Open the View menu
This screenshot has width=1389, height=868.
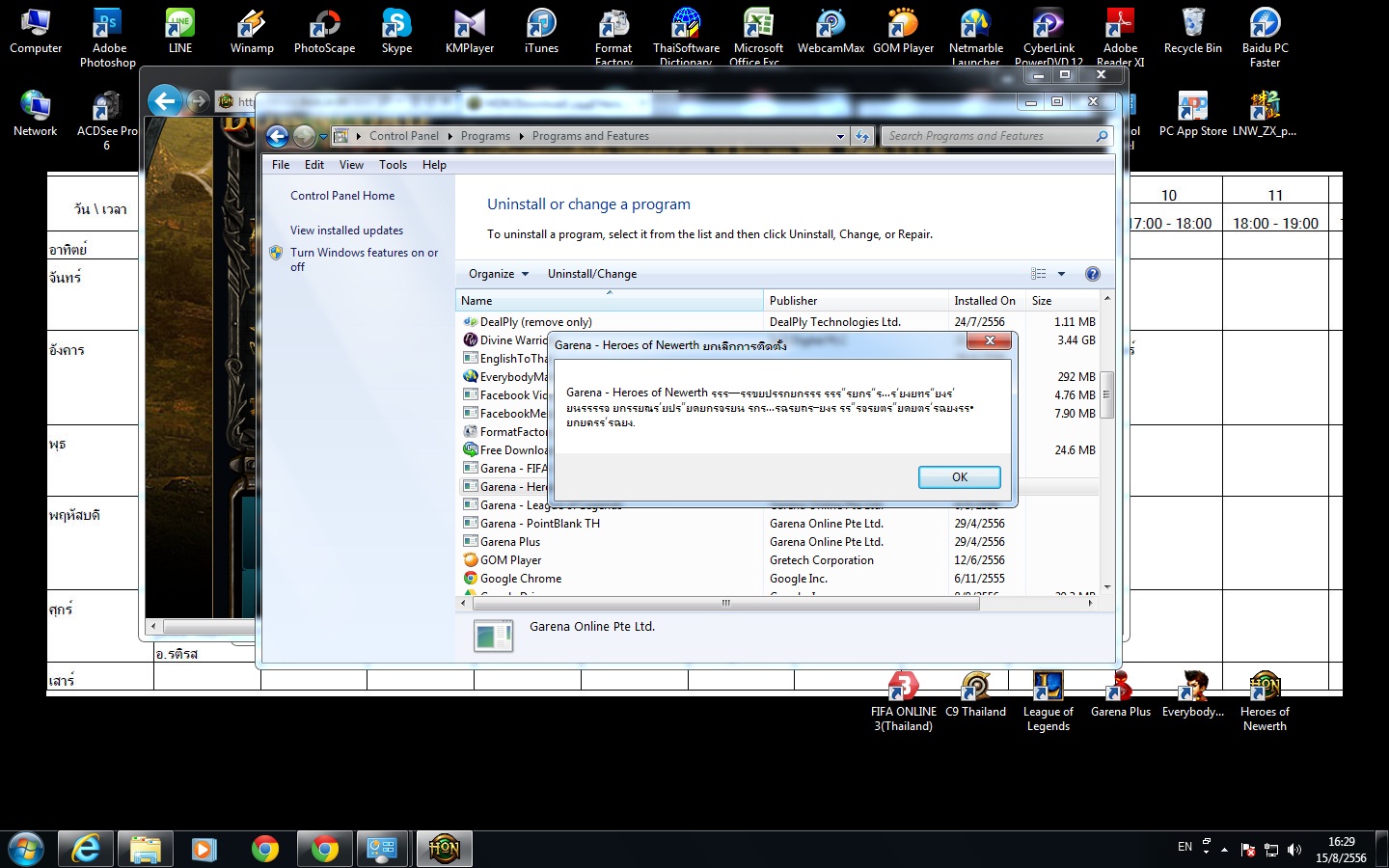coord(351,165)
